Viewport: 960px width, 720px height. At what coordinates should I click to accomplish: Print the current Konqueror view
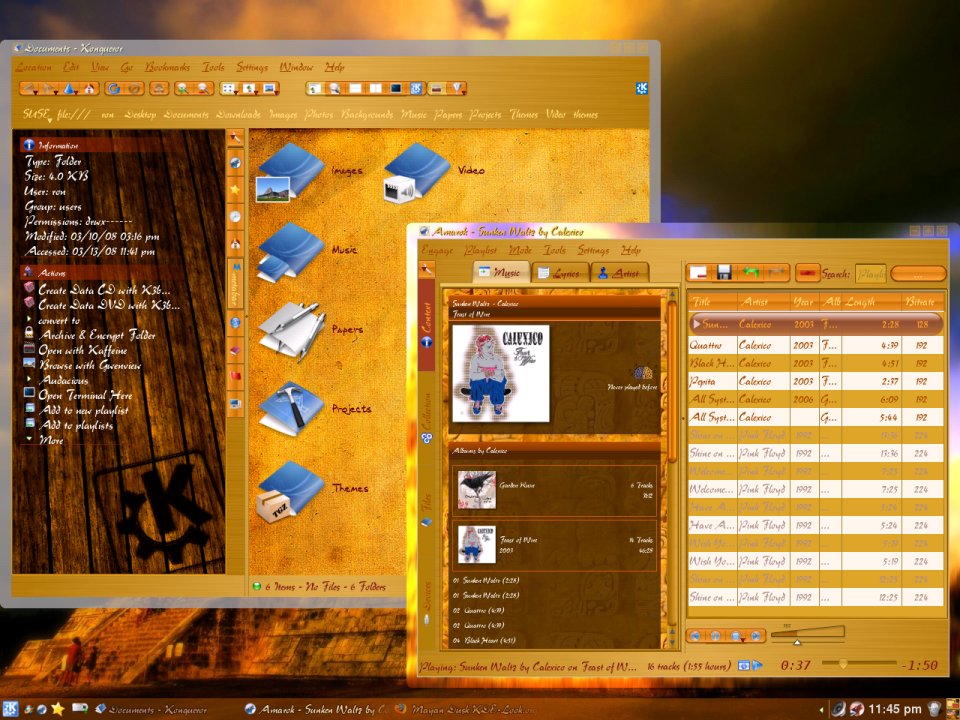pos(159,89)
